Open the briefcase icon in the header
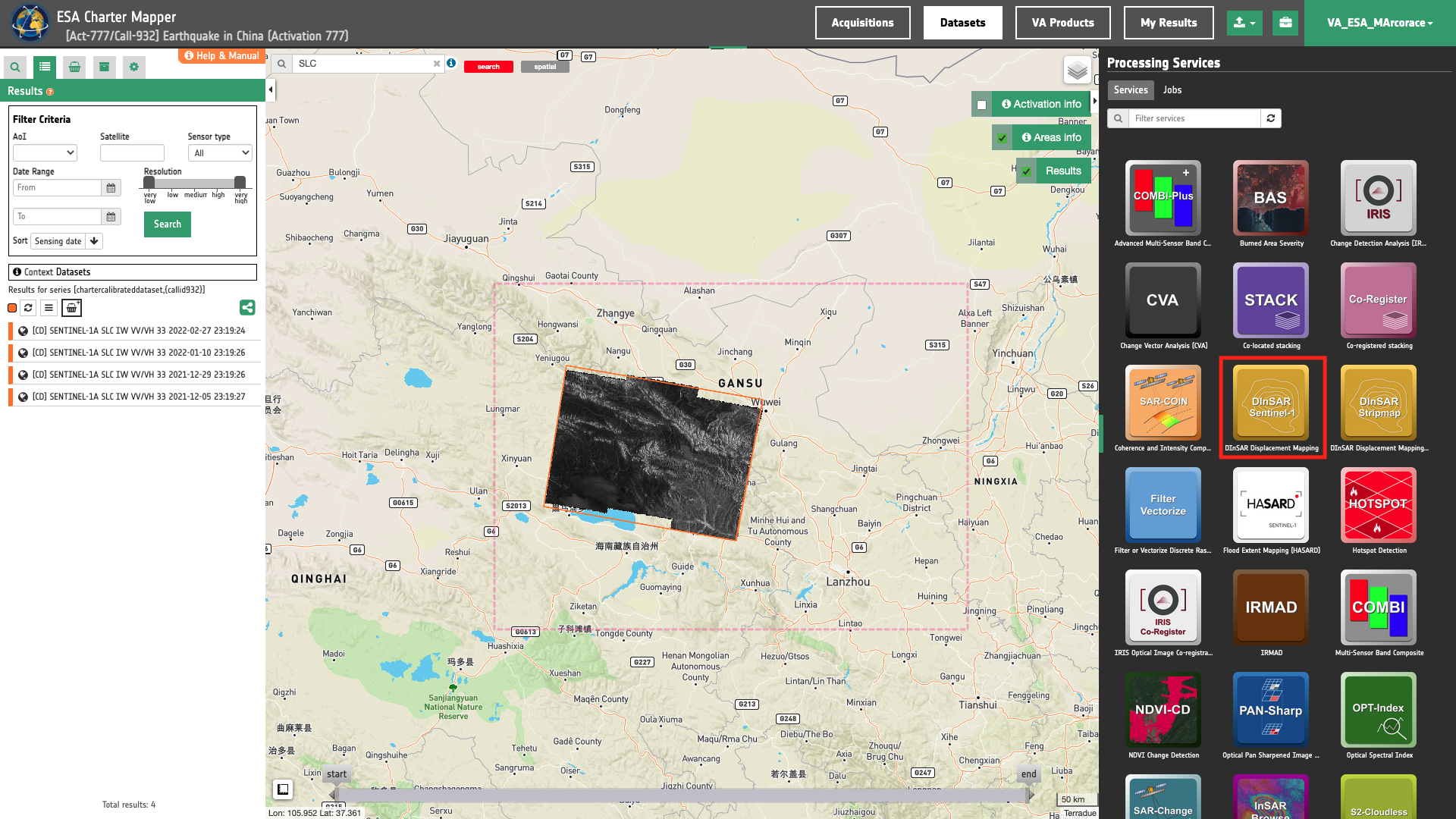This screenshot has height=819, width=1456. click(x=1285, y=23)
